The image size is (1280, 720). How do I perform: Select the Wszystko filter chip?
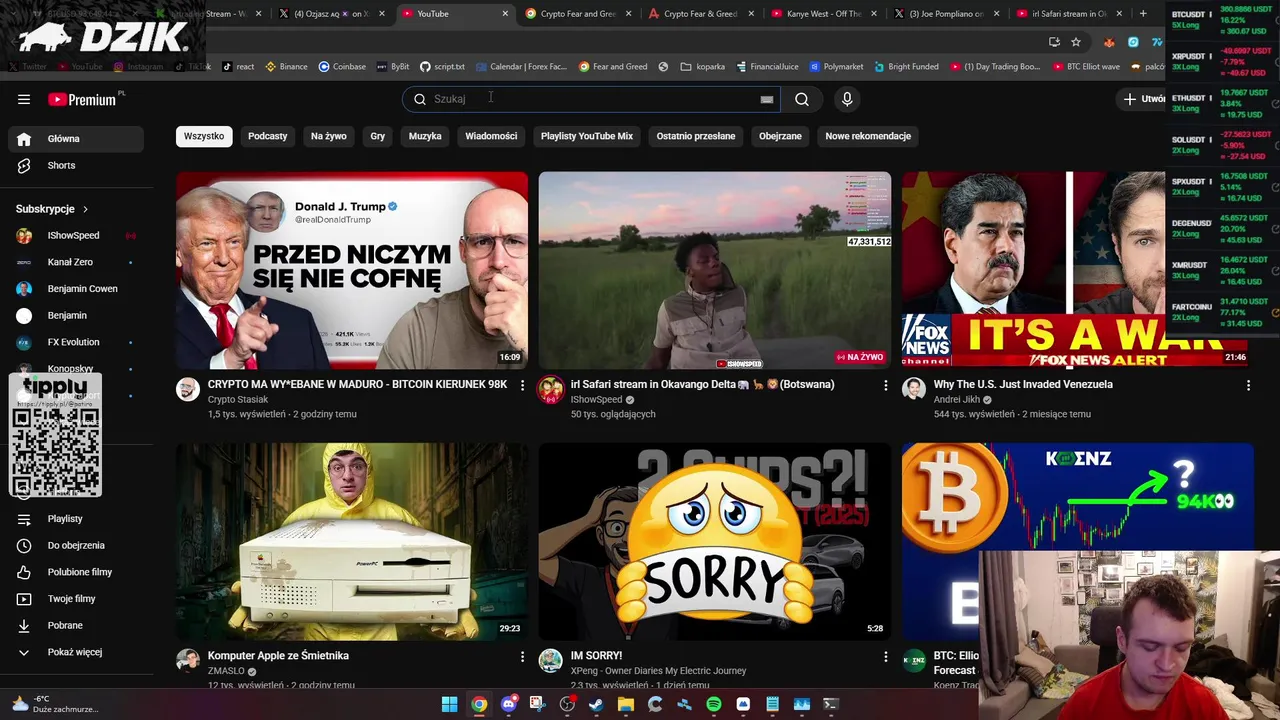(x=204, y=136)
